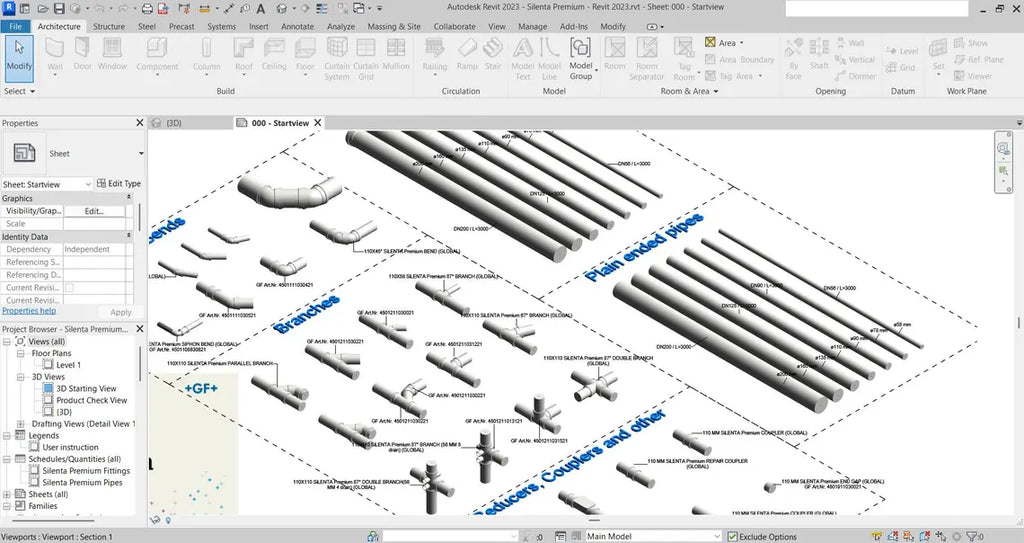Switch to the Structure ribbon tab
This screenshot has width=1024, height=543.
point(109,27)
